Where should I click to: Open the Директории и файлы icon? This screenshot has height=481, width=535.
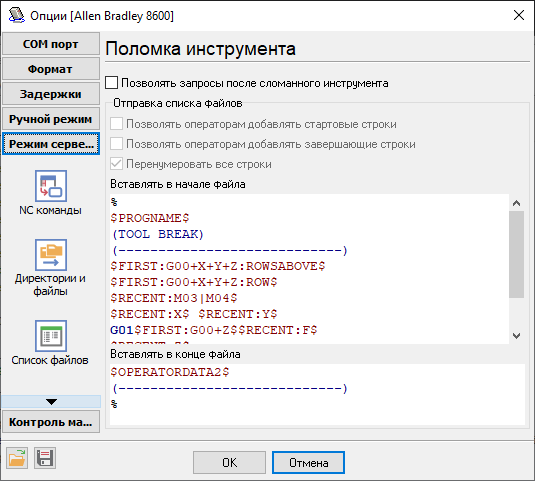[x=51, y=255]
